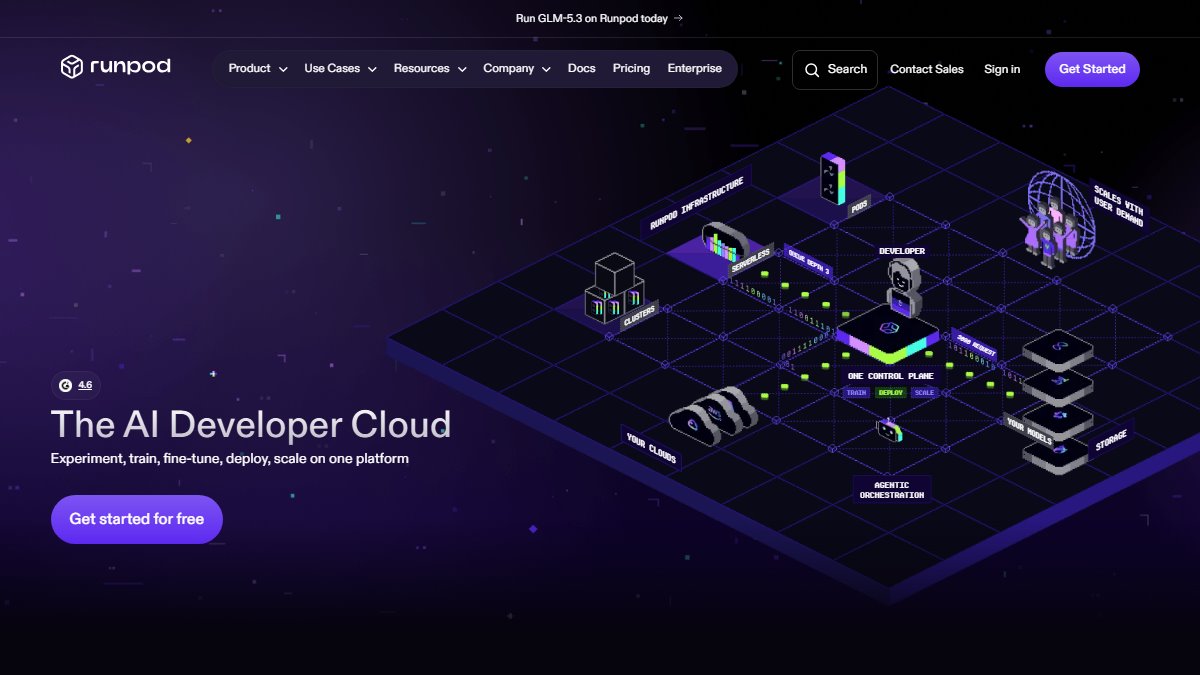Click the TRAIN tag under control plane
This screenshot has width=1200, height=675.
(x=857, y=393)
